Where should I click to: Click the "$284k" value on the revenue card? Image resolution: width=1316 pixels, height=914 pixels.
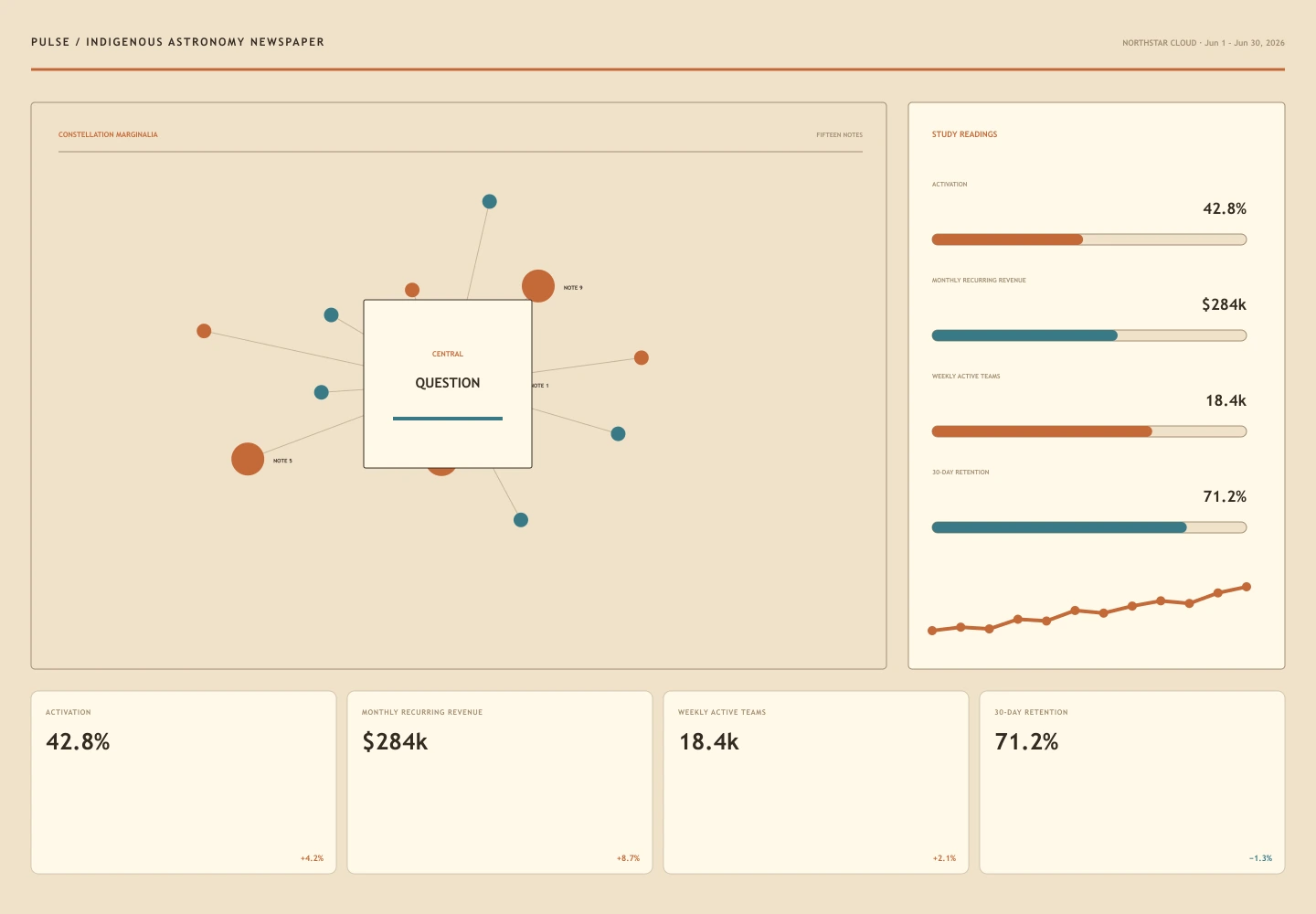[x=395, y=741]
